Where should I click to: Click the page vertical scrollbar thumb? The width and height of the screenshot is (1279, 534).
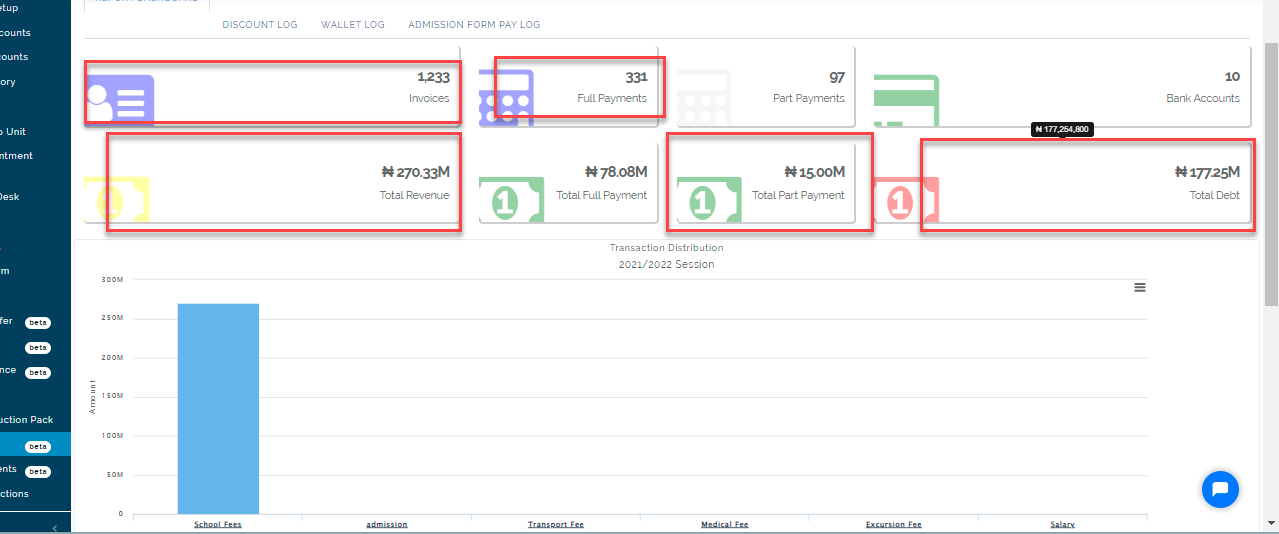[x=1271, y=174]
